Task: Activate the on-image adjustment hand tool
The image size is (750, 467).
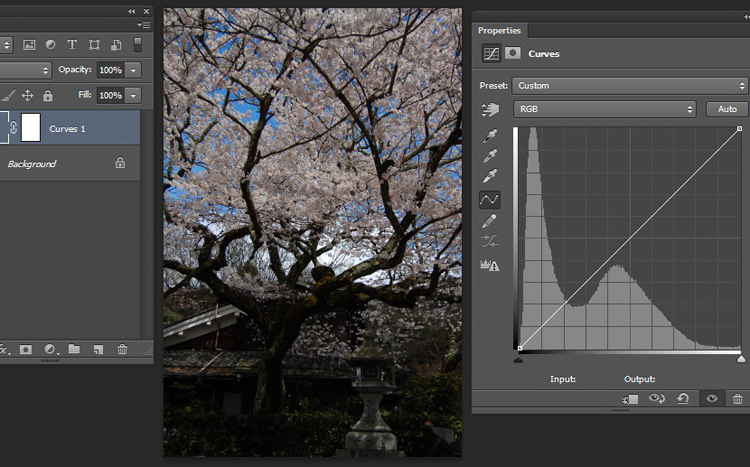Action: click(x=490, y=110)
